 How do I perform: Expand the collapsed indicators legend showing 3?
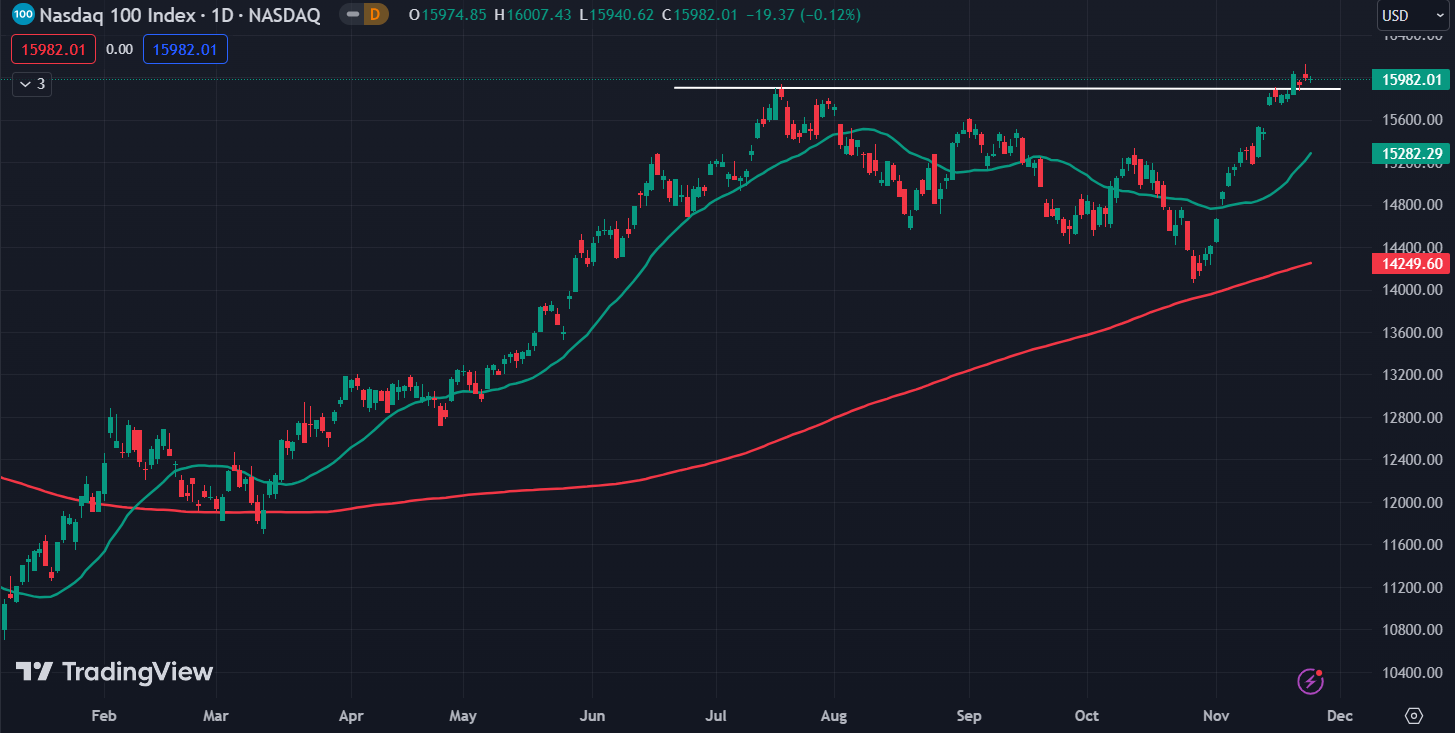point(31,84)
